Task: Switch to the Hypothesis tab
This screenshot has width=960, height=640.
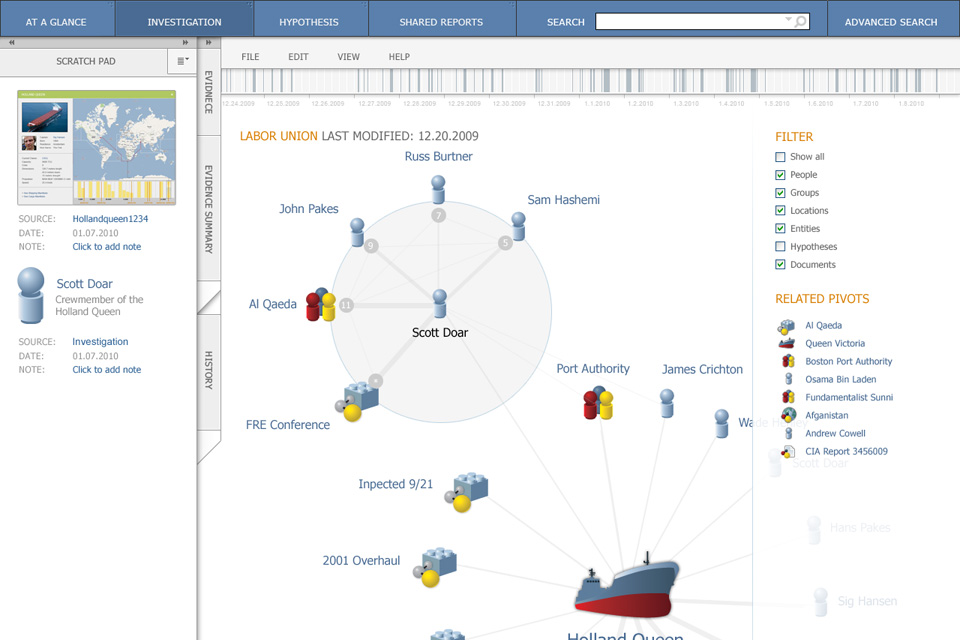Action: coord(309,21)
